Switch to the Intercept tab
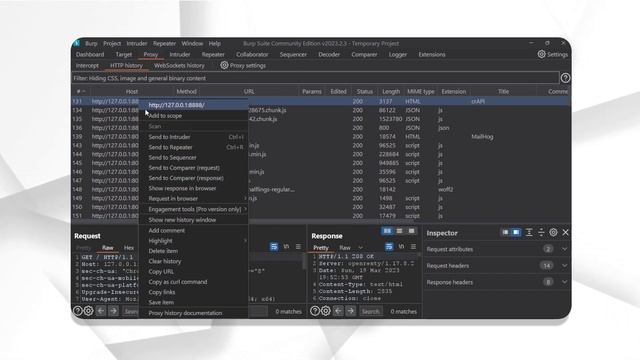 tap(87, 65)
